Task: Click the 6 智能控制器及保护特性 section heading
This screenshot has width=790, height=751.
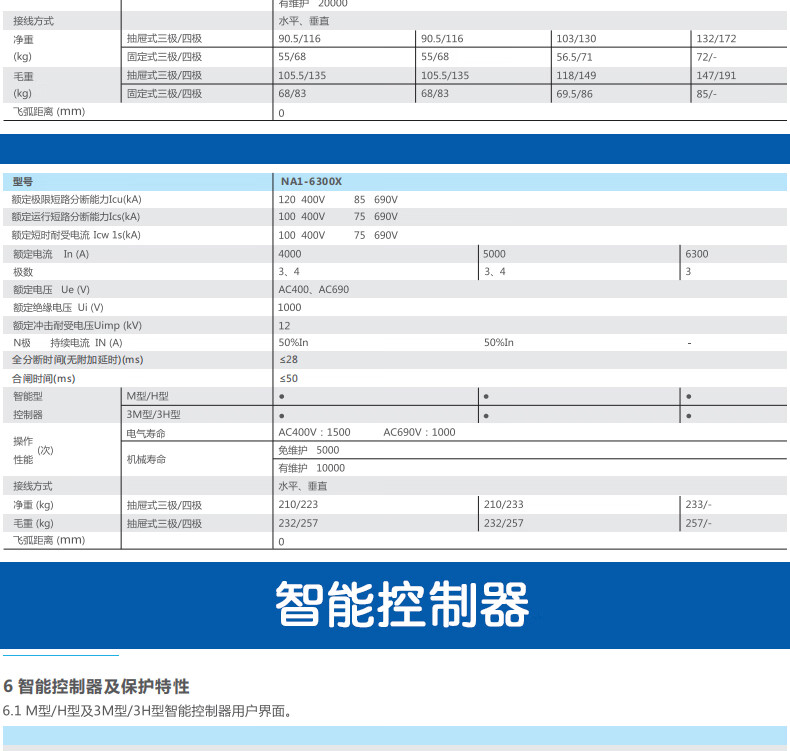Action: point(97,687)
